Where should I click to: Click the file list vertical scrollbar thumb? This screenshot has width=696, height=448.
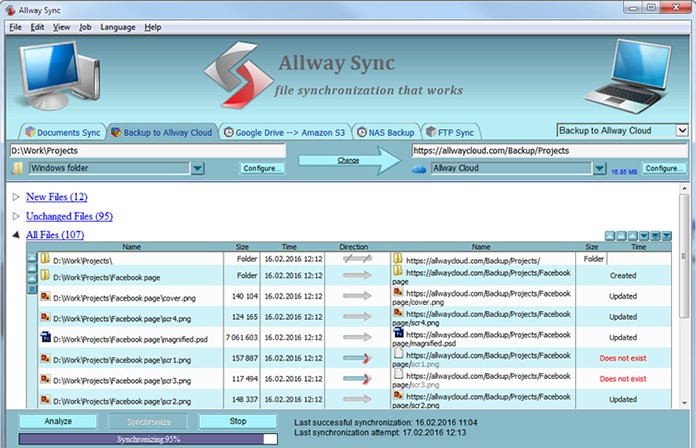click(684, 256)
